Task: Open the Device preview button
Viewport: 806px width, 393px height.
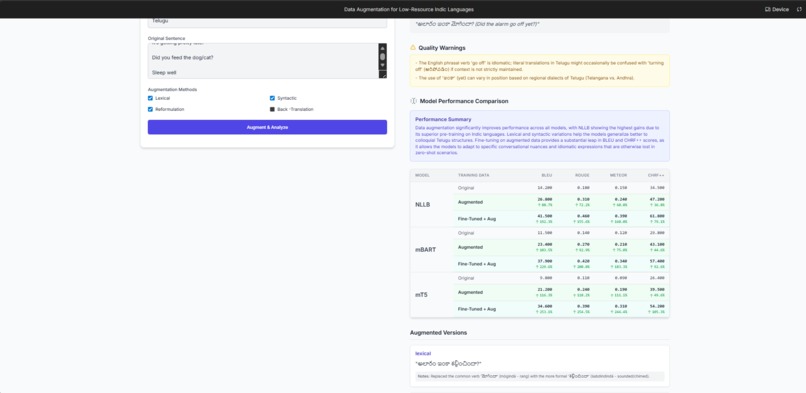Action: (777, 9)
